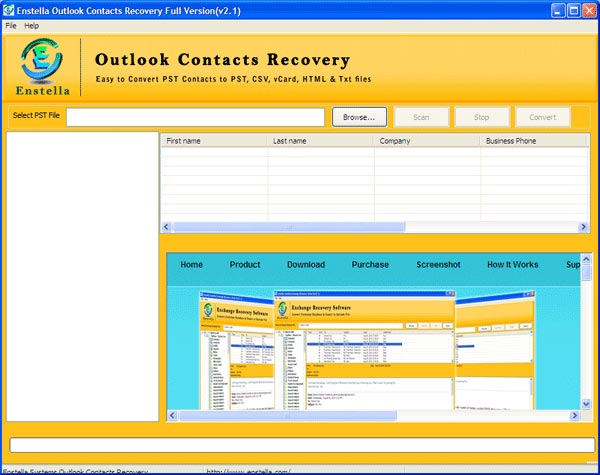Click the Exchange Recovery Software screenshot thumbnail
Screen dimensions: 600x475
364,350
